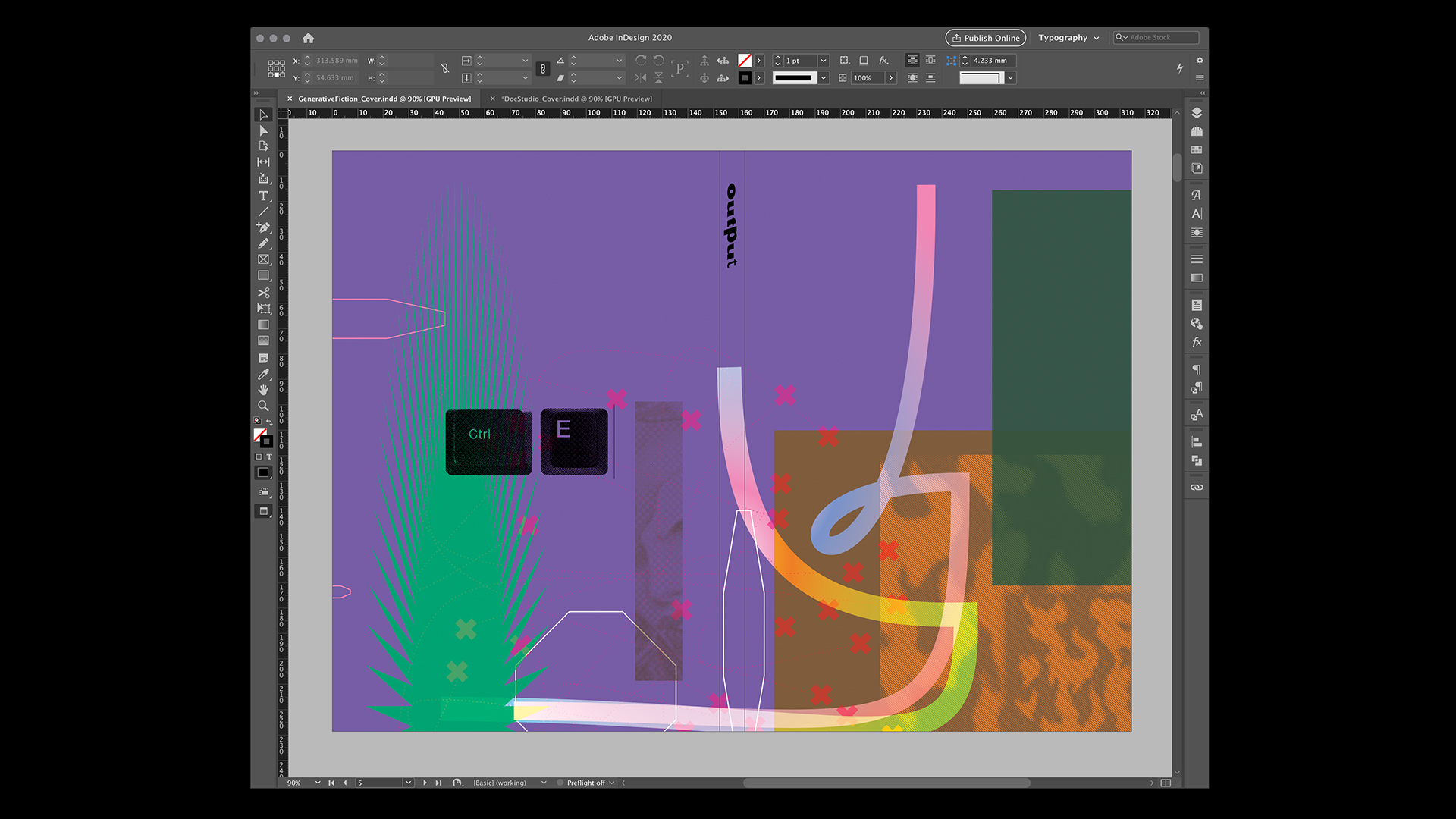Select the Pen tool in toolbox
This screenshot has width=1456, height=819.
(263, 227)
